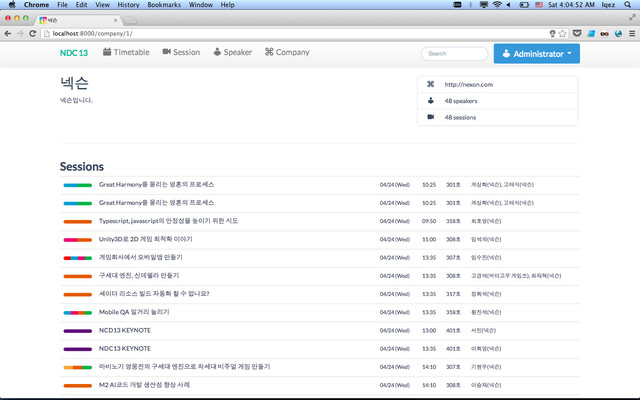This screenshot has height=400, width=640.
Task: Open Chrome hamburger menu icon
Action: pos(632,33)
